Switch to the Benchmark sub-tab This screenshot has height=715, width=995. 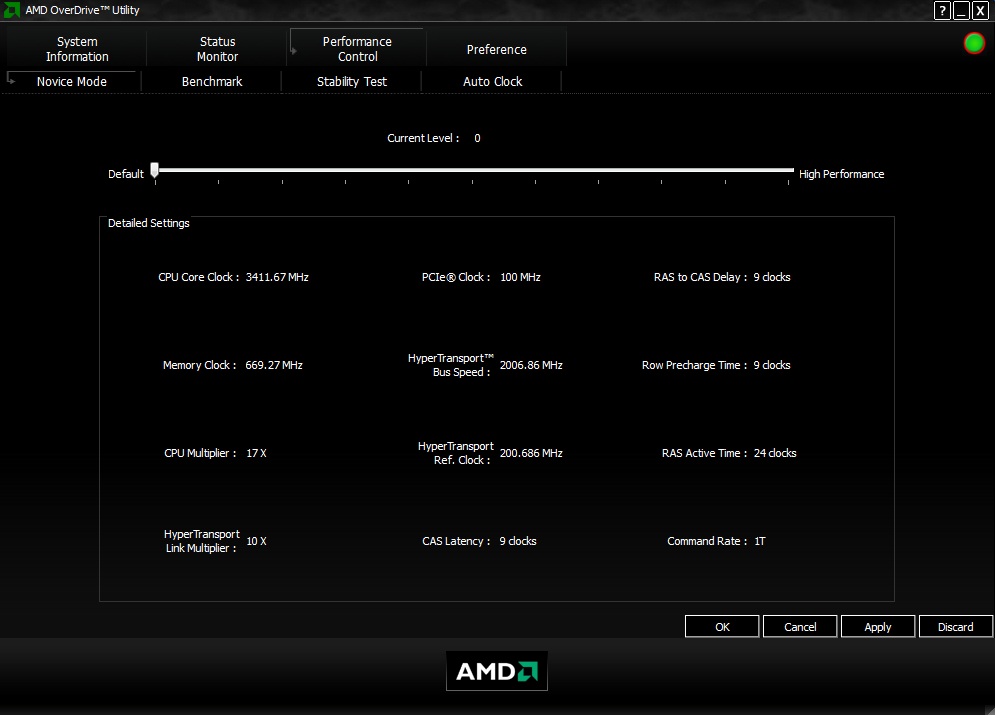tap(212, 81)
